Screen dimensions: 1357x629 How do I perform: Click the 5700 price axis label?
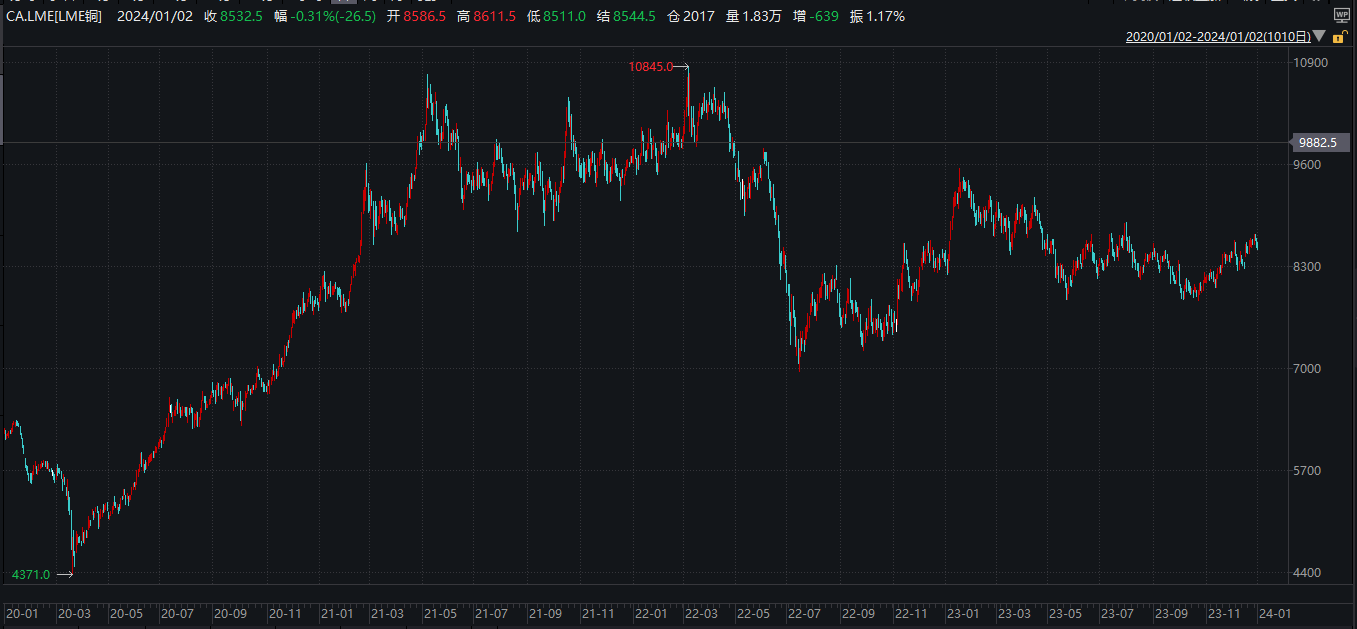tap(1308, 471)
